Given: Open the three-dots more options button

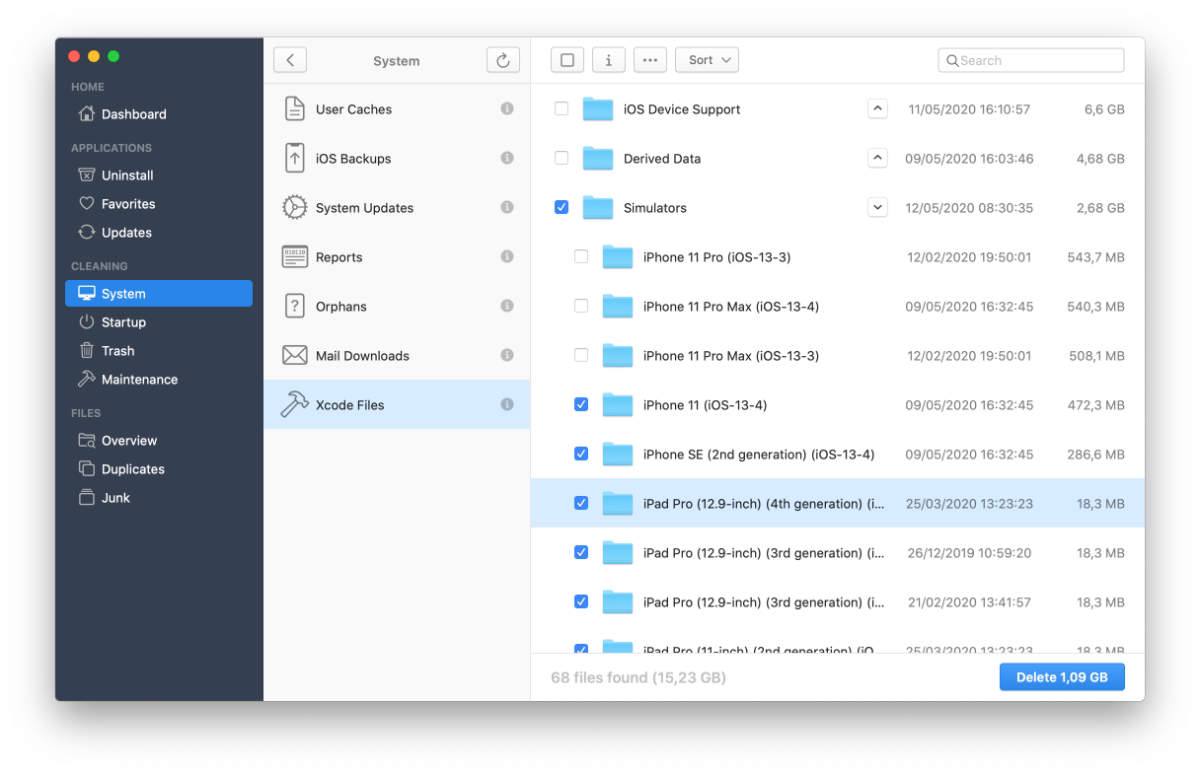Looking at the screenshot, I should point(650,60).
